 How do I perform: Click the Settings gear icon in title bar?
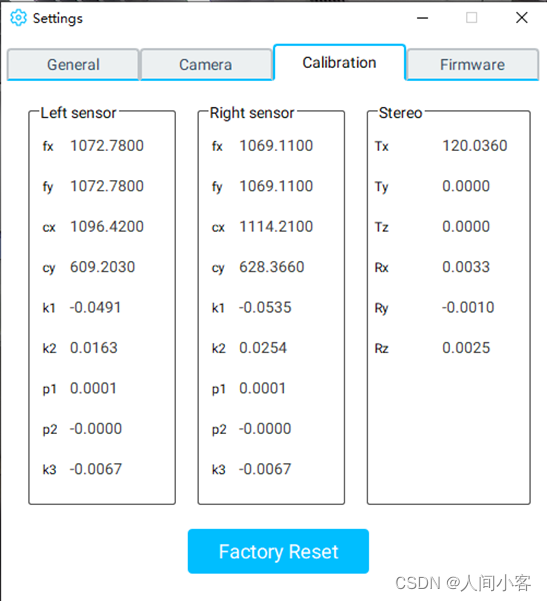pyautogui.click(x=18, y=18)
